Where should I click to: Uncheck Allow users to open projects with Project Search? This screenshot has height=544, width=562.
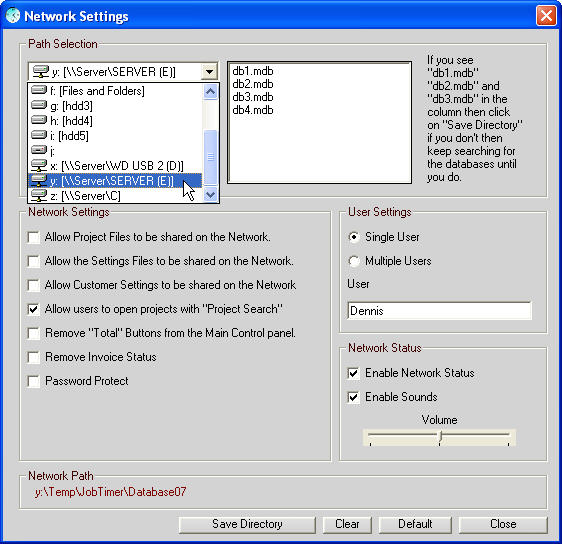34,309
